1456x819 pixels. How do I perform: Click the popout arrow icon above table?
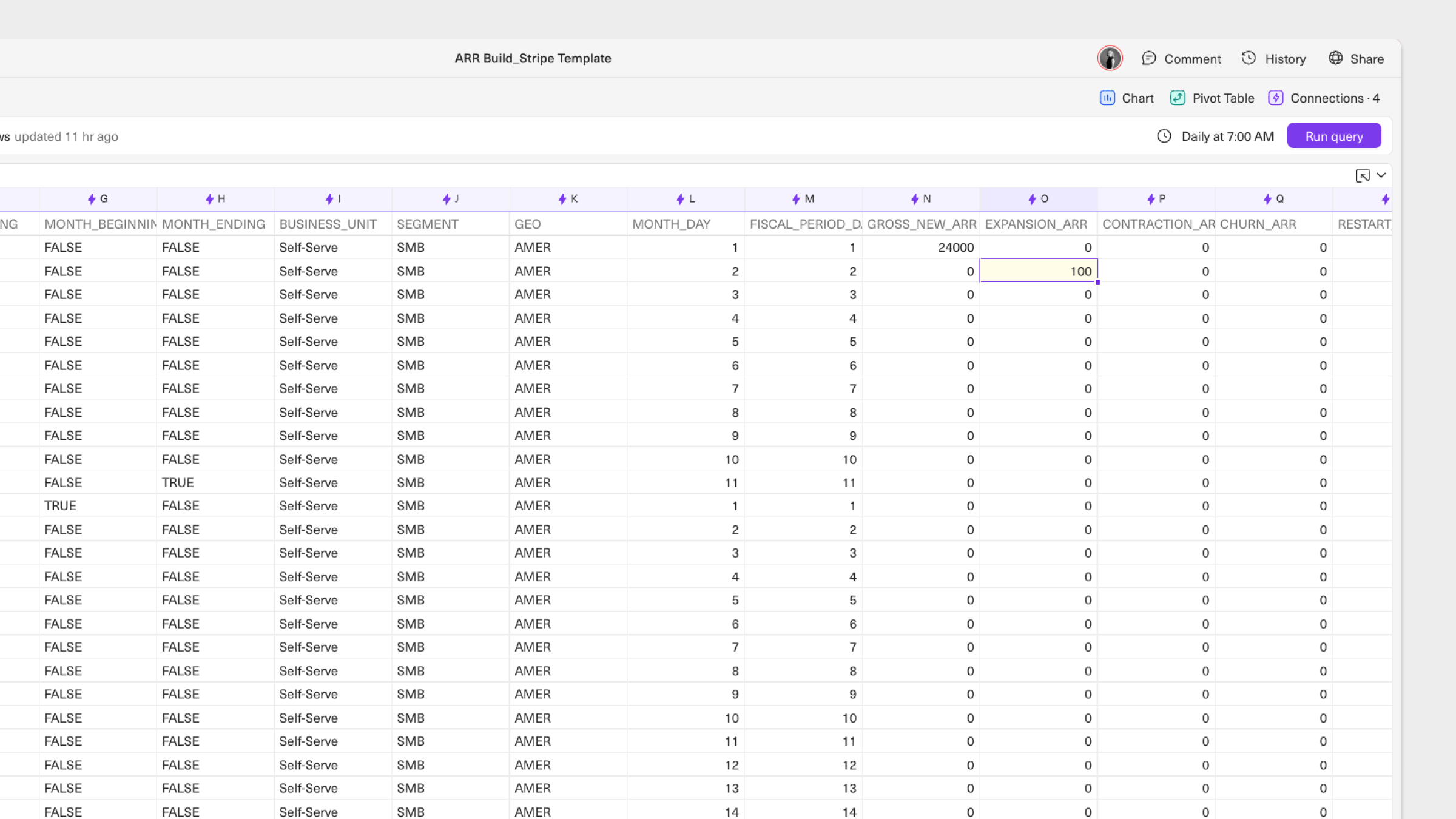coord(1362,175)
